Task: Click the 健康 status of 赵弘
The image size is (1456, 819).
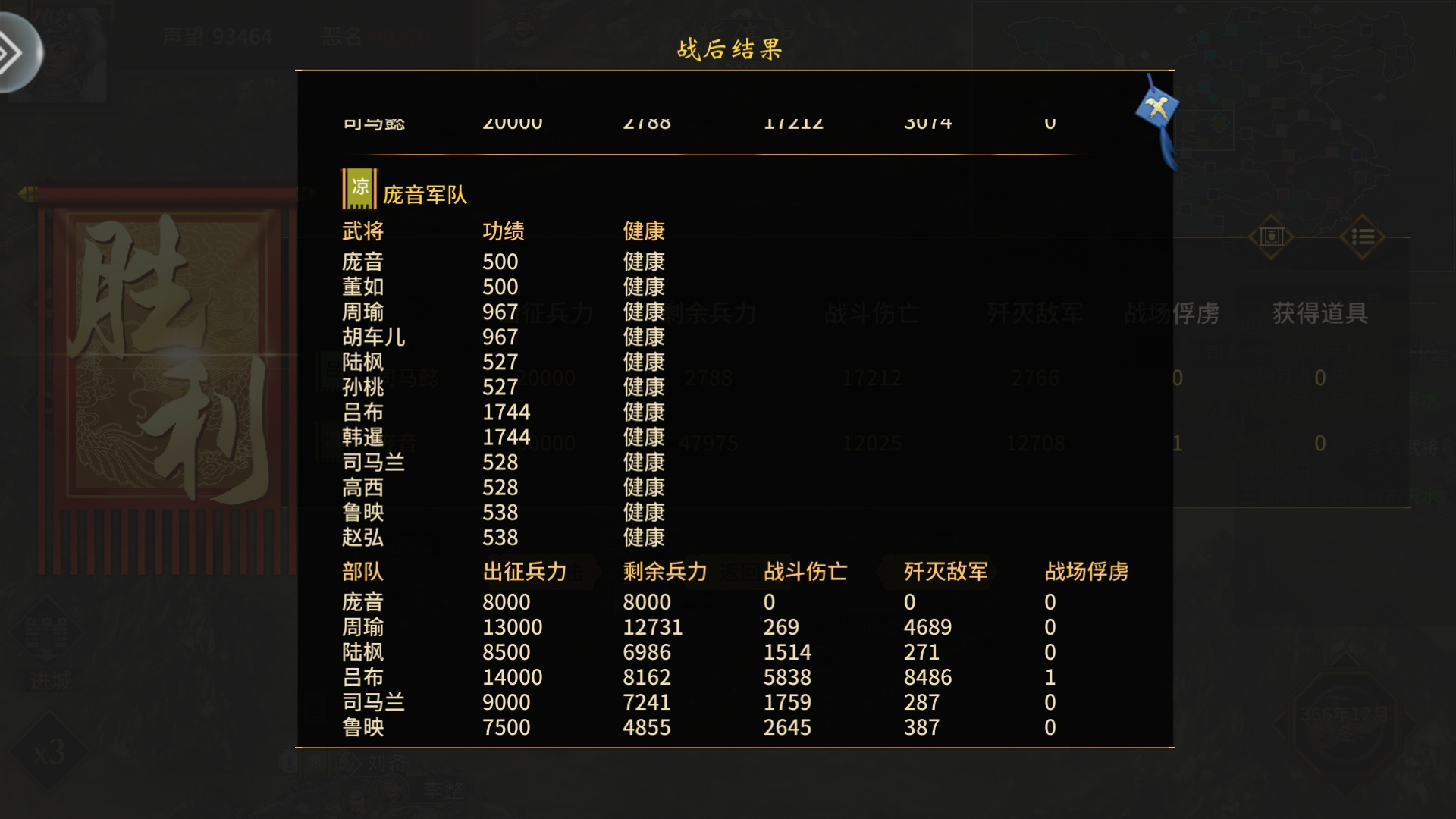Action: pos(644,537)
